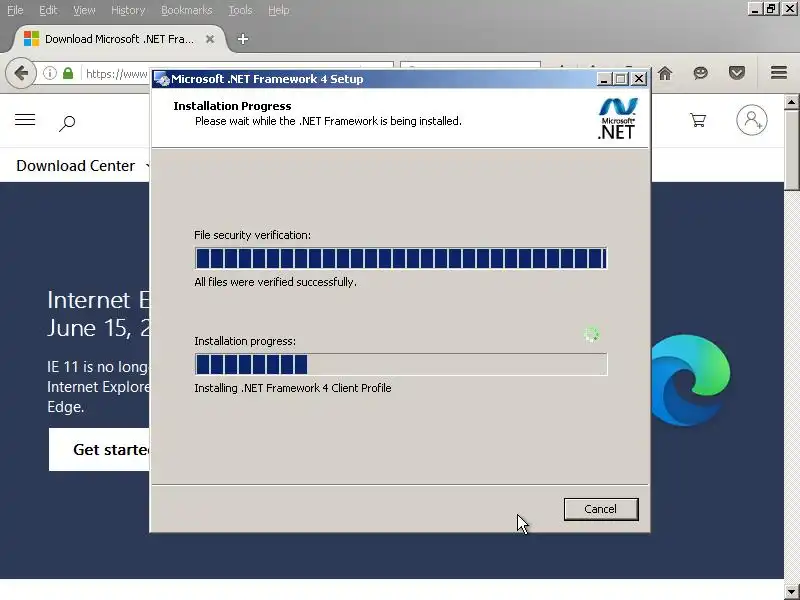Screen dimensions: 800x600
Task: Click the Setup dialog title bar icon
Action: [x=162, y=79]
